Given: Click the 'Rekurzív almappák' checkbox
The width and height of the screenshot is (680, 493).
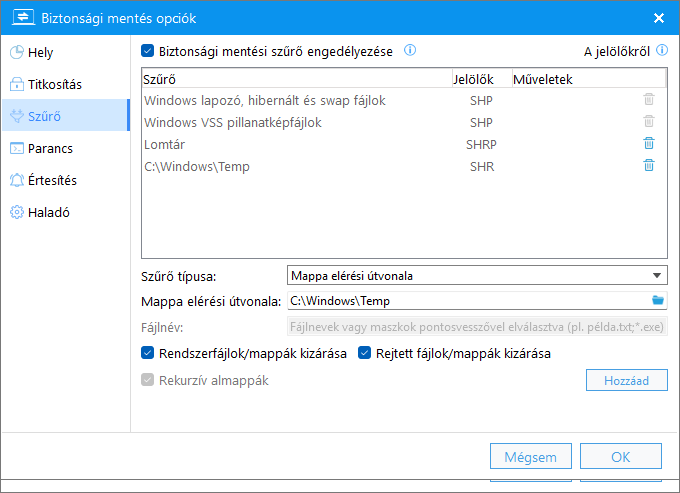Looking at the screenshot, I should click(x=147, y=380).
